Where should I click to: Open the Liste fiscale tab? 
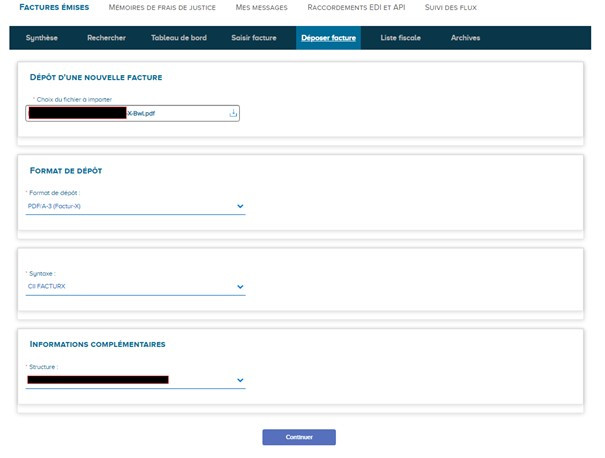coord(401,38)
